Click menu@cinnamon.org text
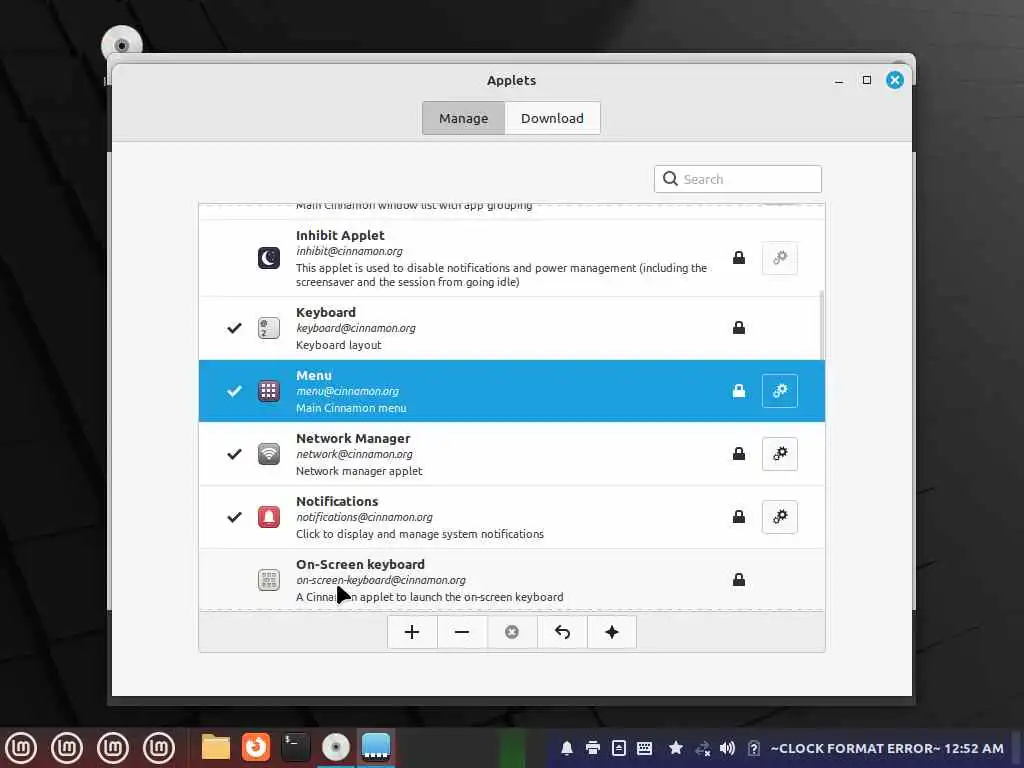The image size is (1024, 768). (x=347, y=391)
